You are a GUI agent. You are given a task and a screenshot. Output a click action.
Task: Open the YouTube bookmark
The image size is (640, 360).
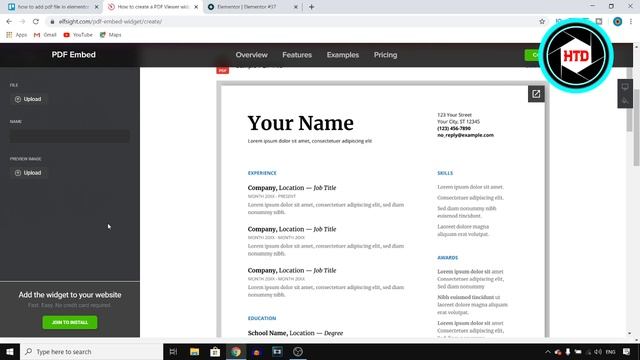(78, 35)
